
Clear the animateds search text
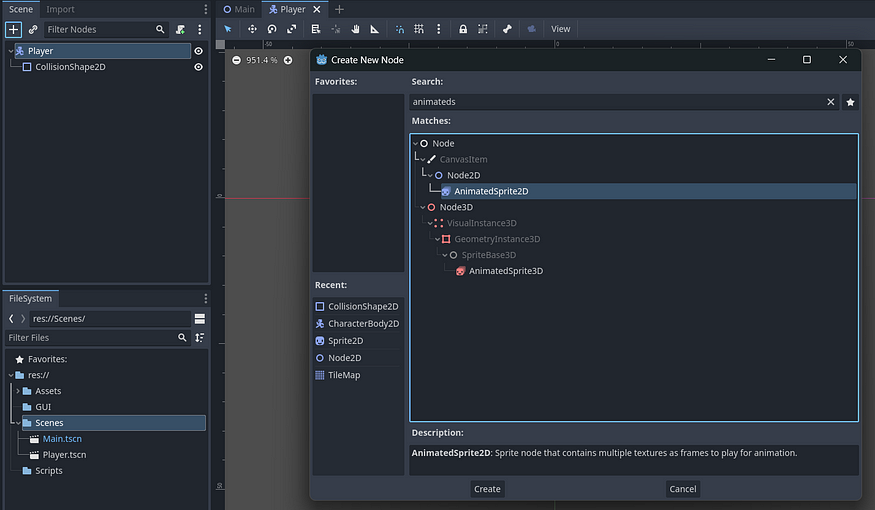pyautogui.click(x=830, y=102)
